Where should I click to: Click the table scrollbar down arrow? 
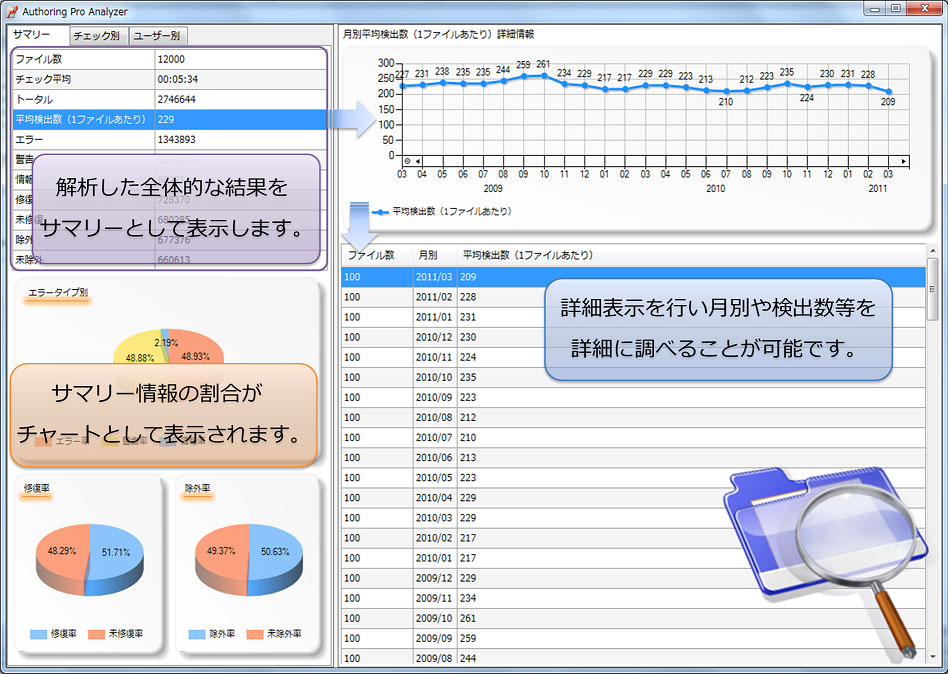click(x=932, y=657)
